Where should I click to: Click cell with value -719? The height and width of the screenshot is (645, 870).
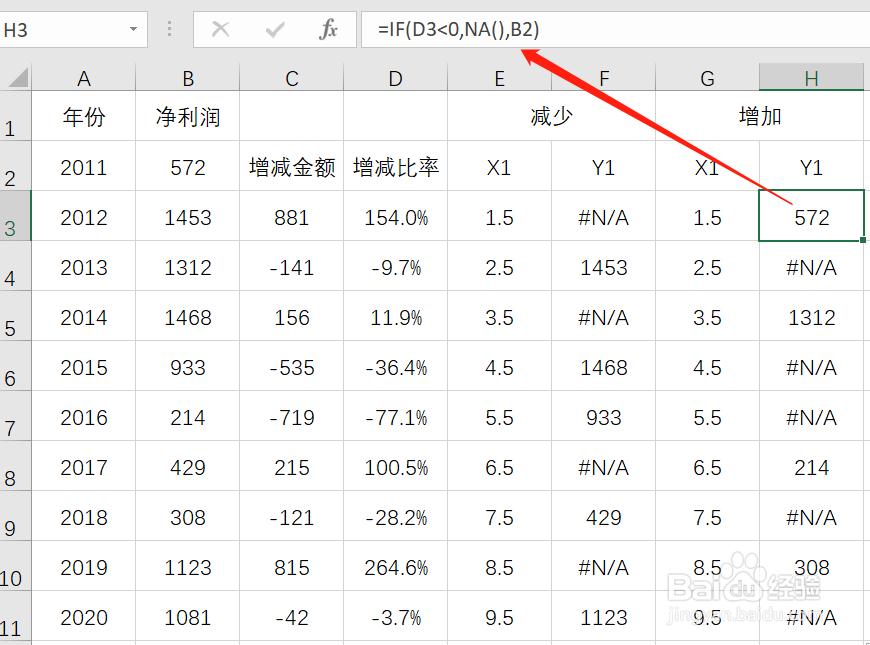tap(291, 417)
